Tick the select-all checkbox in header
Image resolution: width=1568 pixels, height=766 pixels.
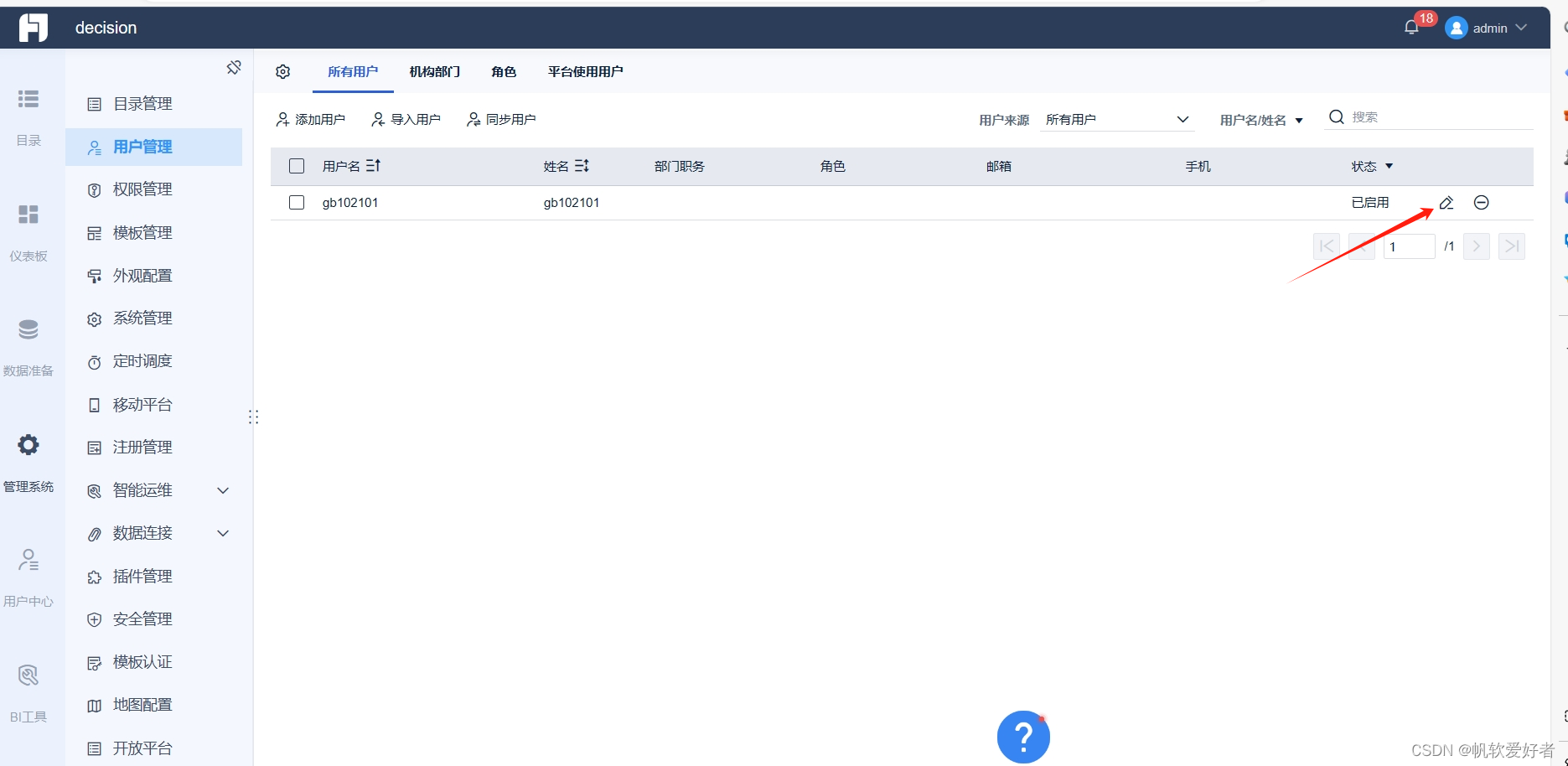click(x=297, y=166)
